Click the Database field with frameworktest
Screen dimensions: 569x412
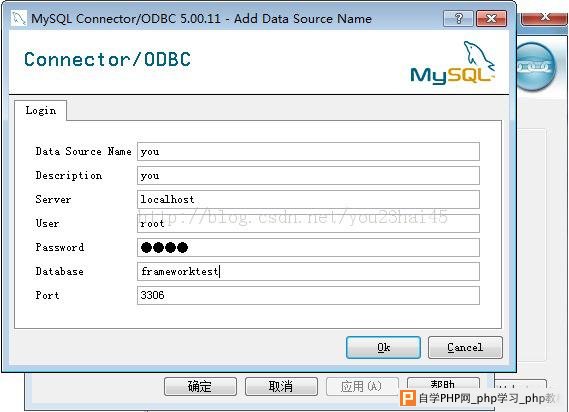pos(308,271)
